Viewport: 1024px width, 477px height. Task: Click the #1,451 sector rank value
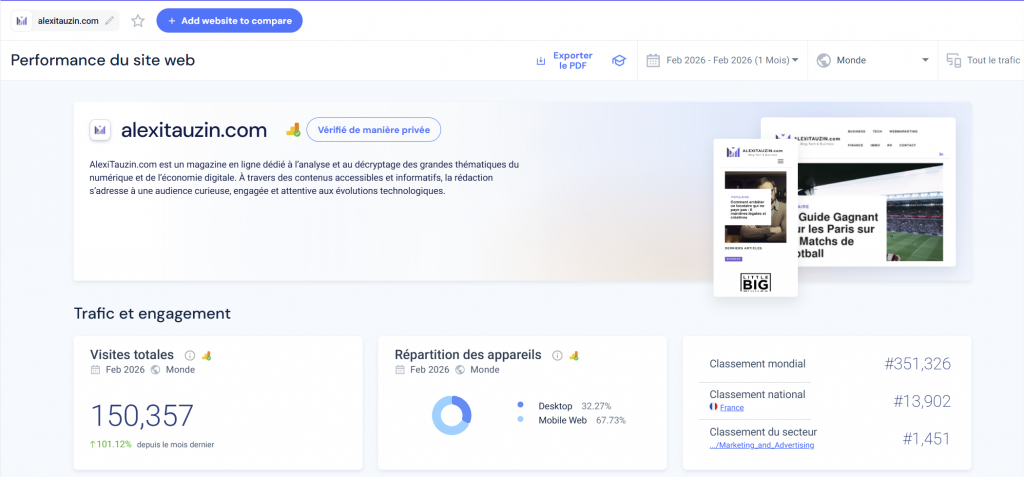click(x=927, y=439)
